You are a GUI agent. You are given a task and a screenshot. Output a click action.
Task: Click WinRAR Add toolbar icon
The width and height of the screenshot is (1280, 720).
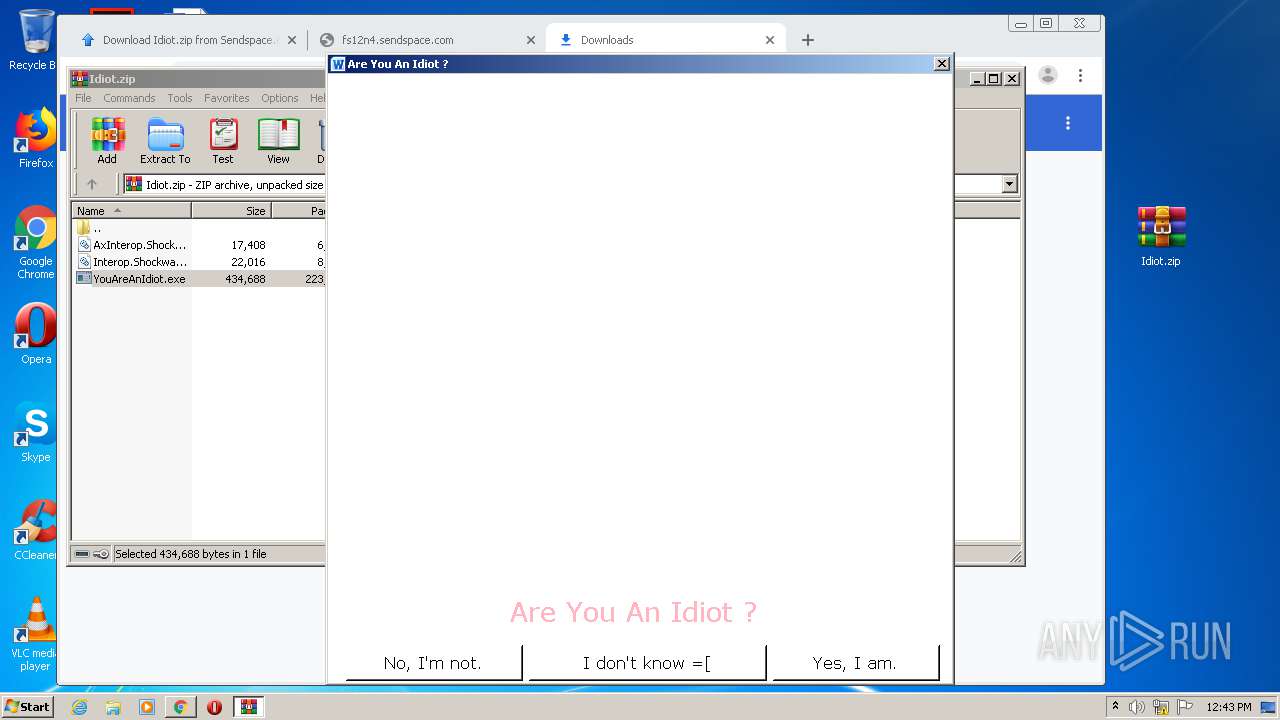(x=107, y=141)
